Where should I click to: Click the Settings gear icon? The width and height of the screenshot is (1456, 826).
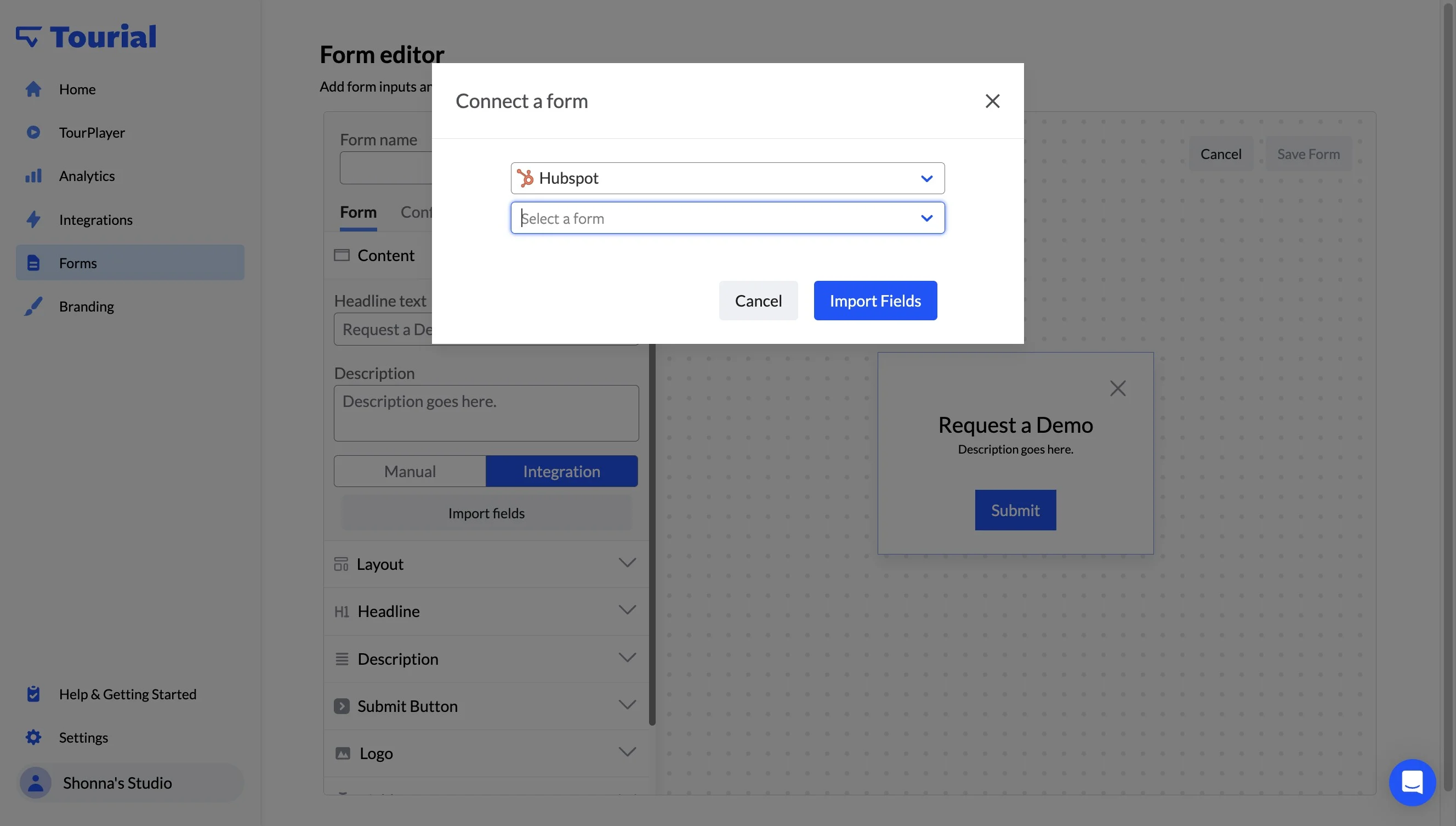(x=33, y=738)
